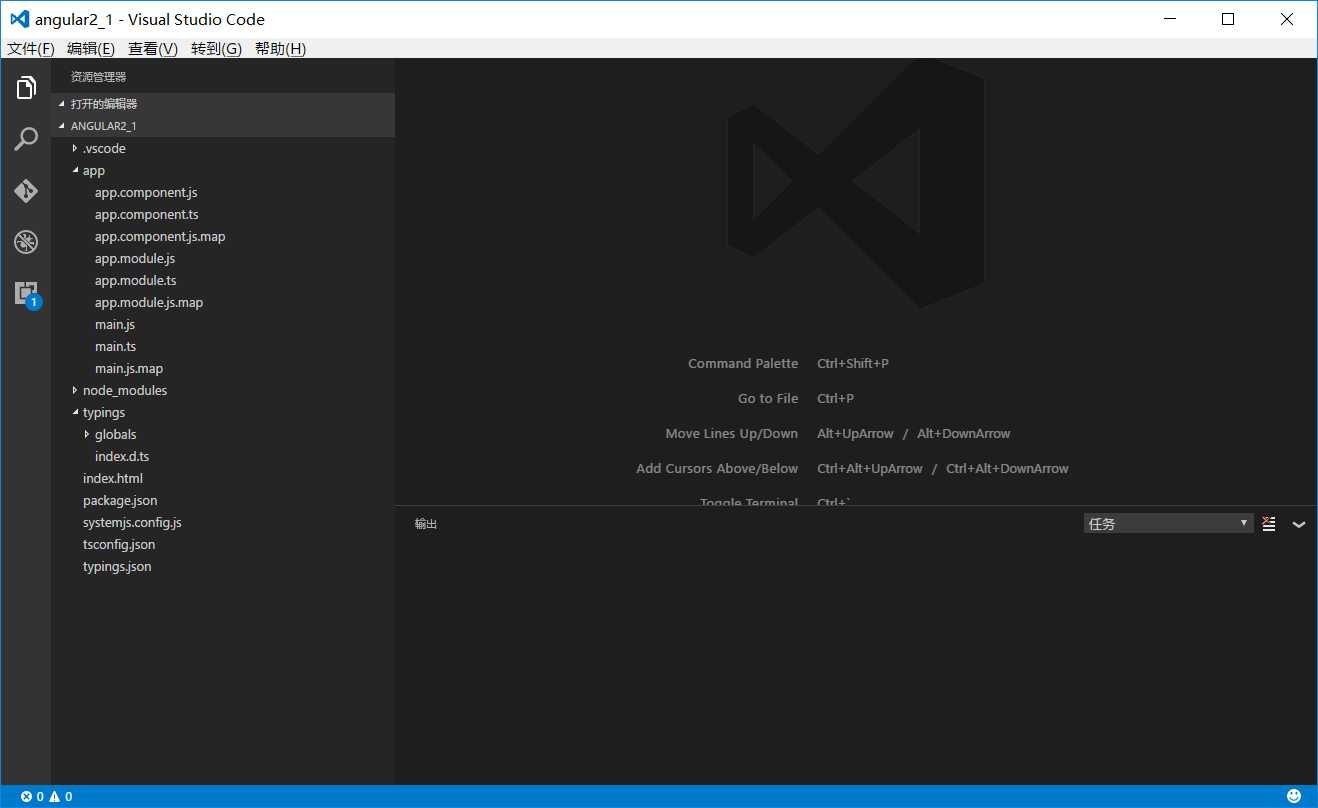
Task: Maximize the Visual Studio Code window
Action: tap(1228, 19)
